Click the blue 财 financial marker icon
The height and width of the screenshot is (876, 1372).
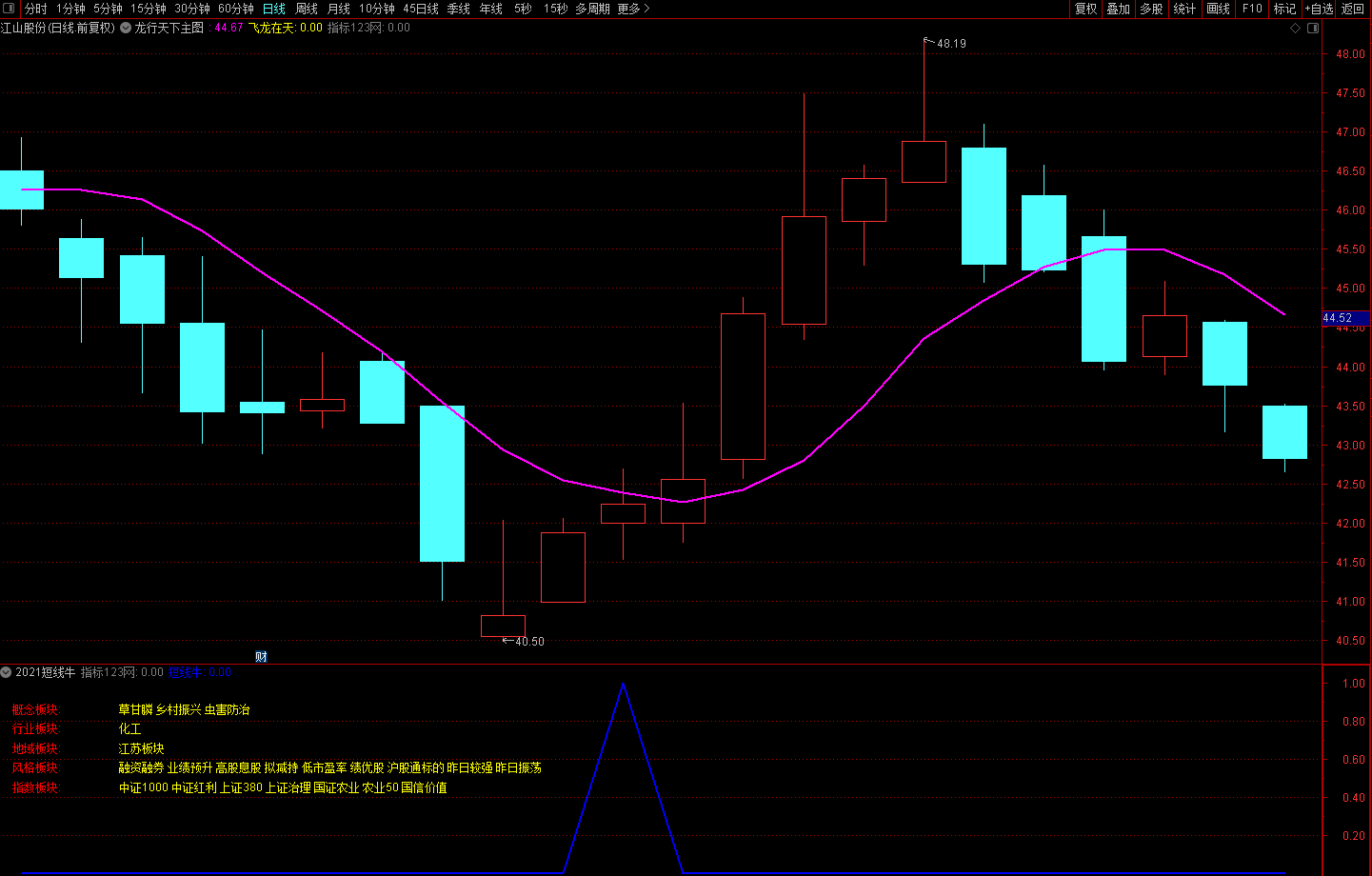[261, 656]
